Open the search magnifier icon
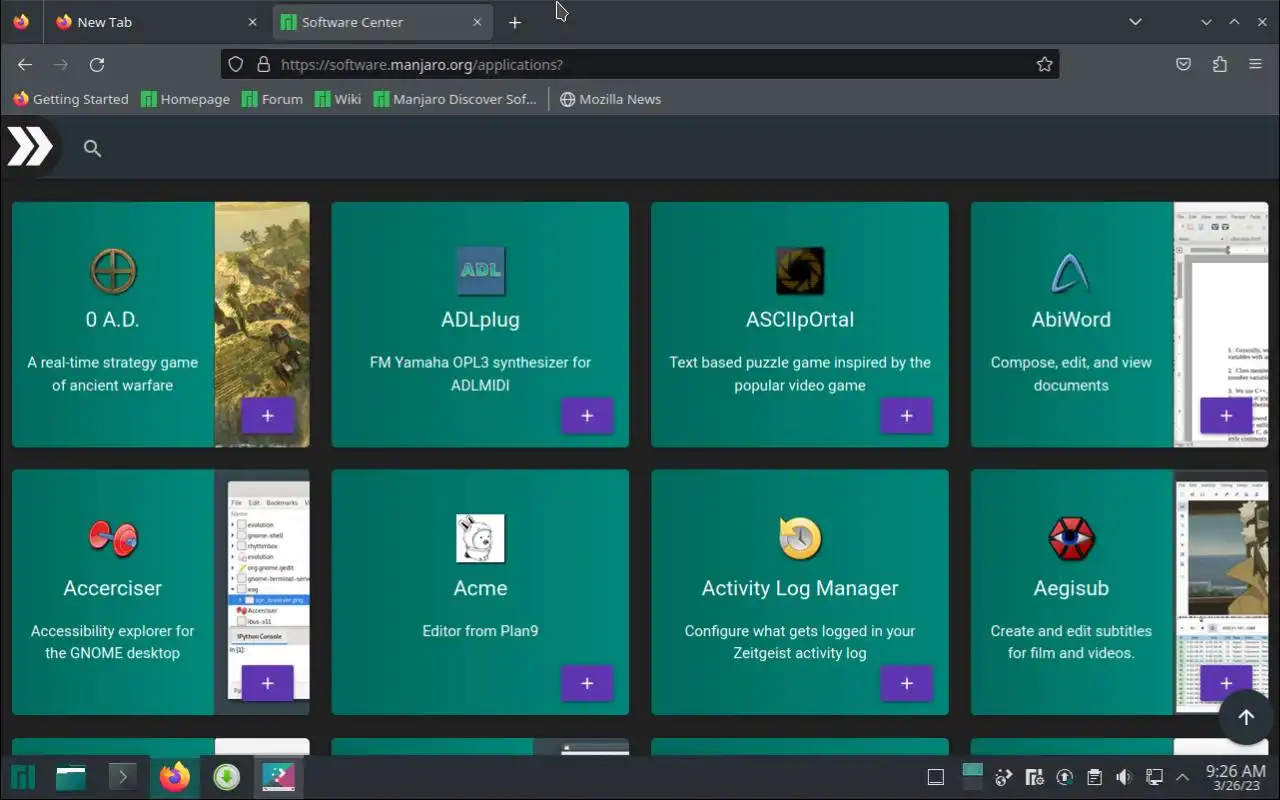 point(92,148)
